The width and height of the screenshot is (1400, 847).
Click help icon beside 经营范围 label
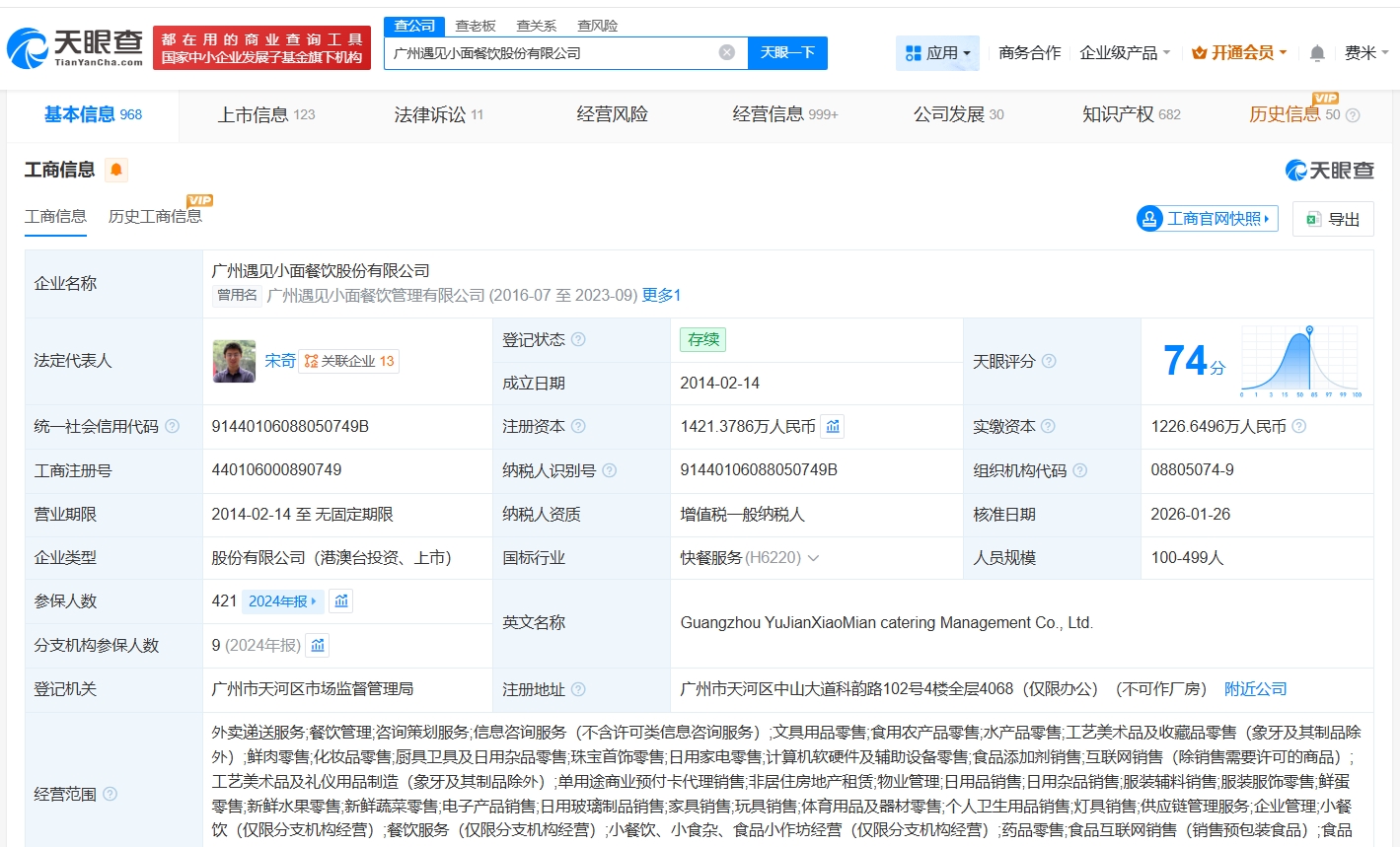(111, 794)
